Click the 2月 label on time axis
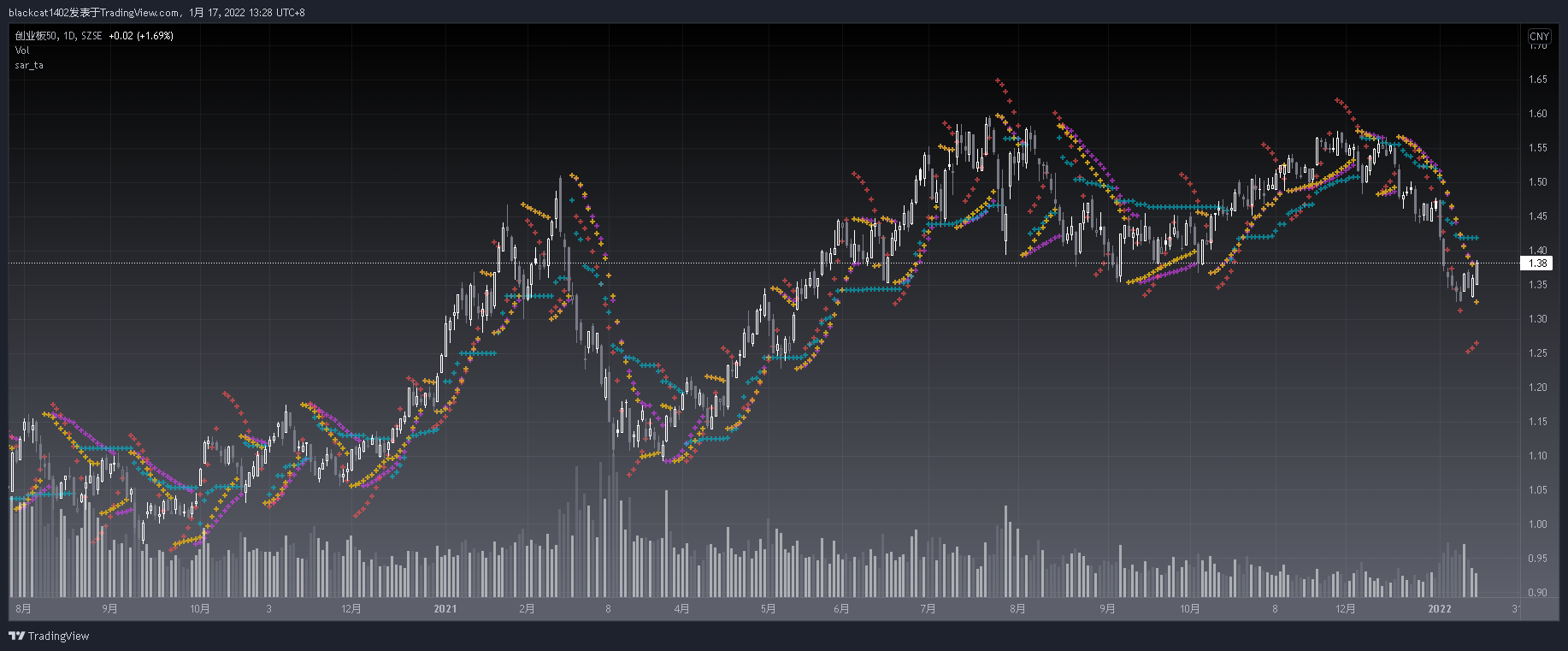This screenshot has width=1568, height=651. click(x=527, y=609)
